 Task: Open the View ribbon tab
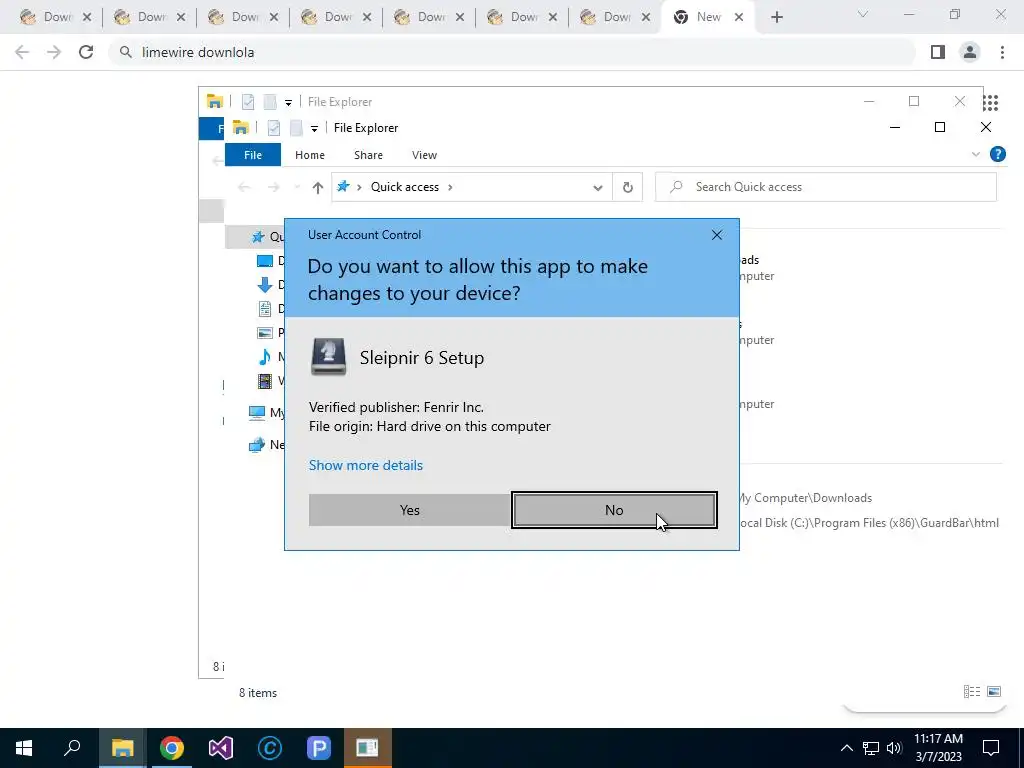click(424, 155)
